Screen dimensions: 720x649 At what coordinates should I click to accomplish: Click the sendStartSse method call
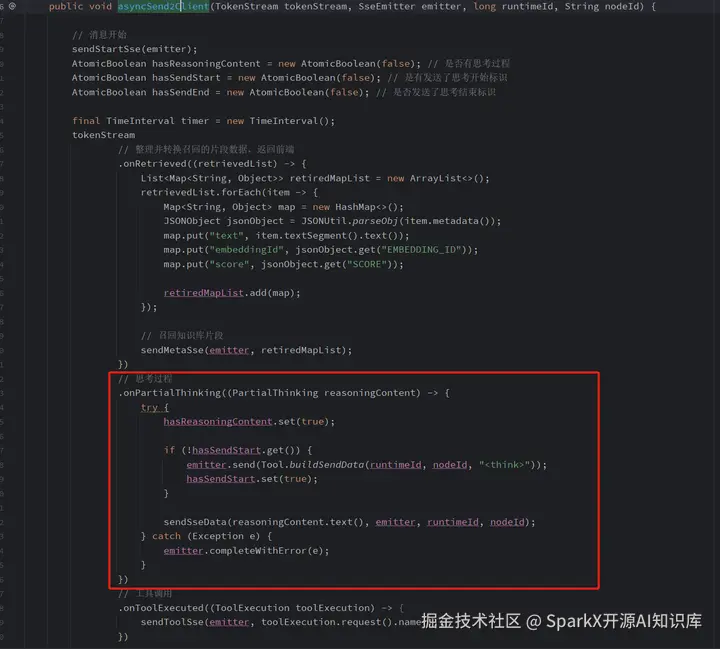106,49
